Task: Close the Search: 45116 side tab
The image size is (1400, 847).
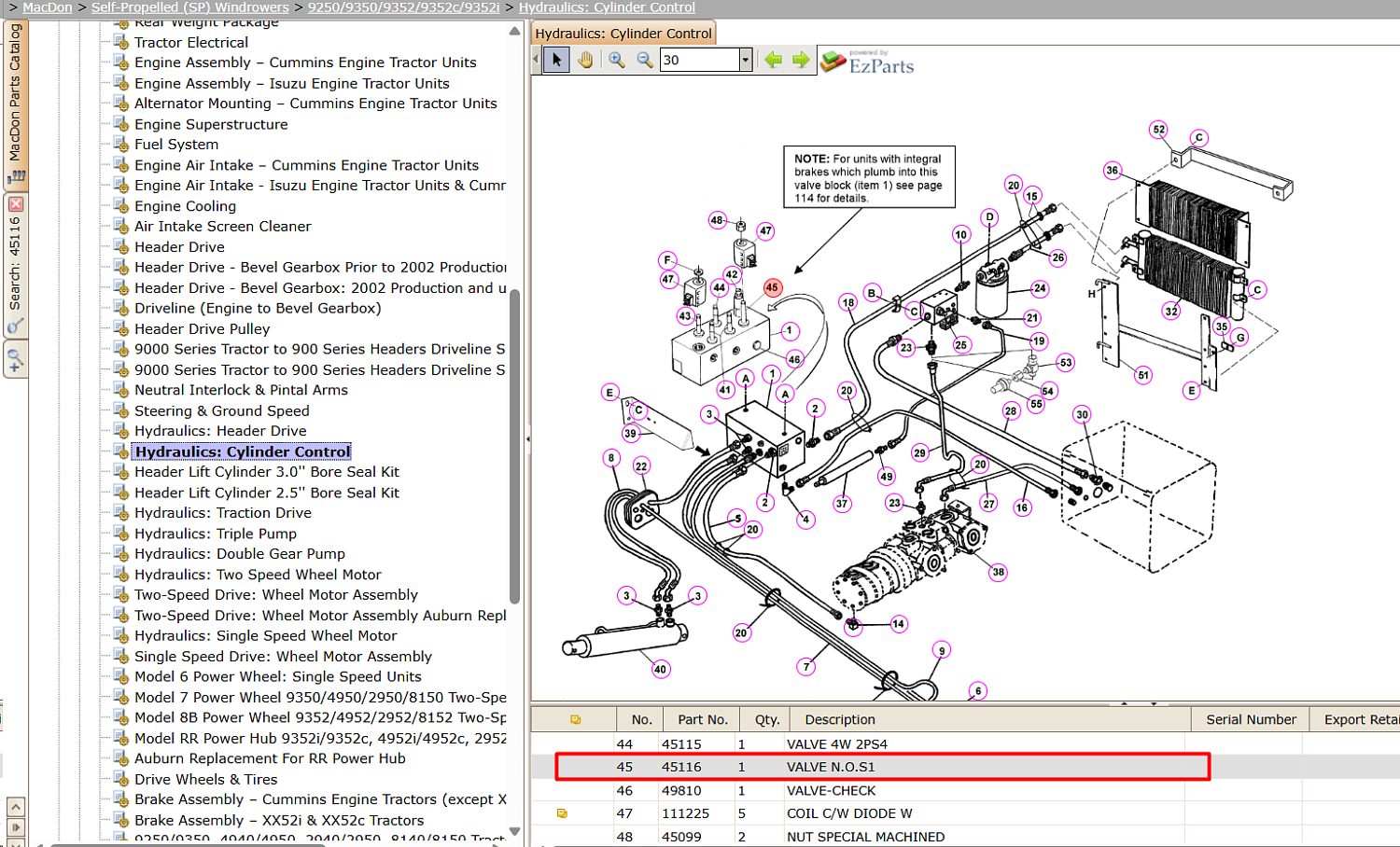Action: pyautogui.click(x=16, y=204)
